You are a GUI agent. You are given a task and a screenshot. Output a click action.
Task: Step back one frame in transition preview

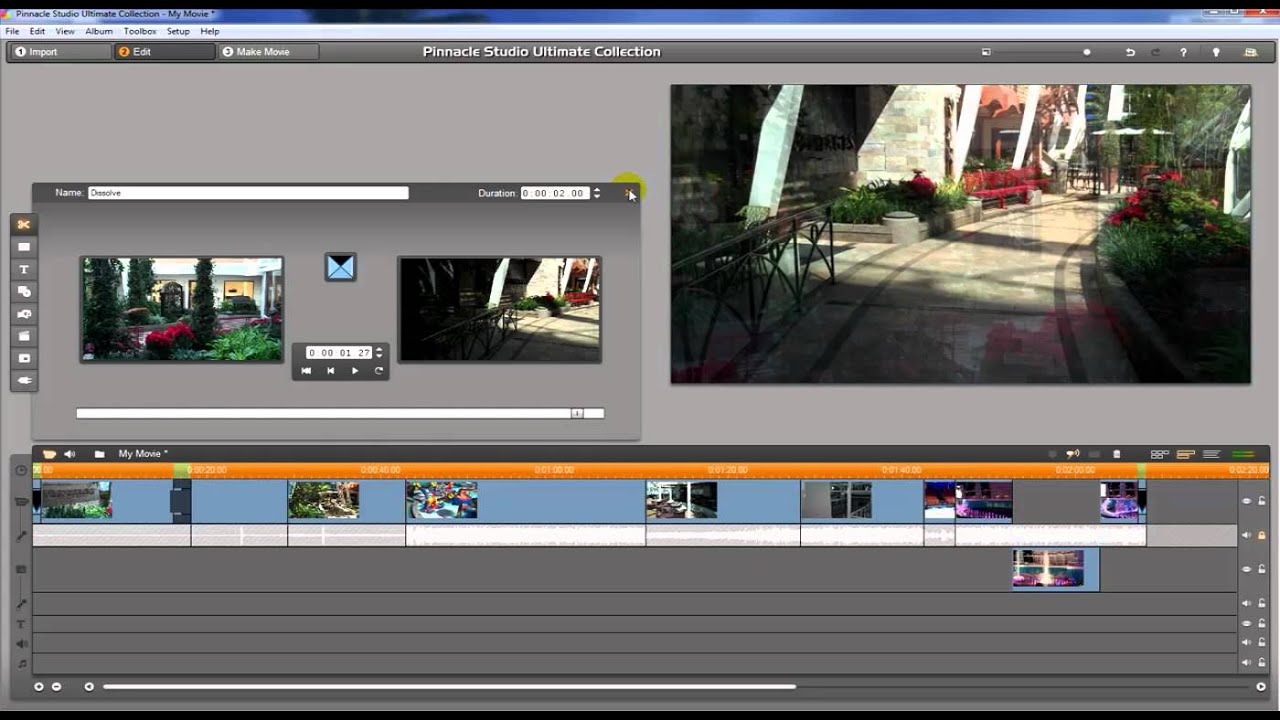[x=331, y=371]
